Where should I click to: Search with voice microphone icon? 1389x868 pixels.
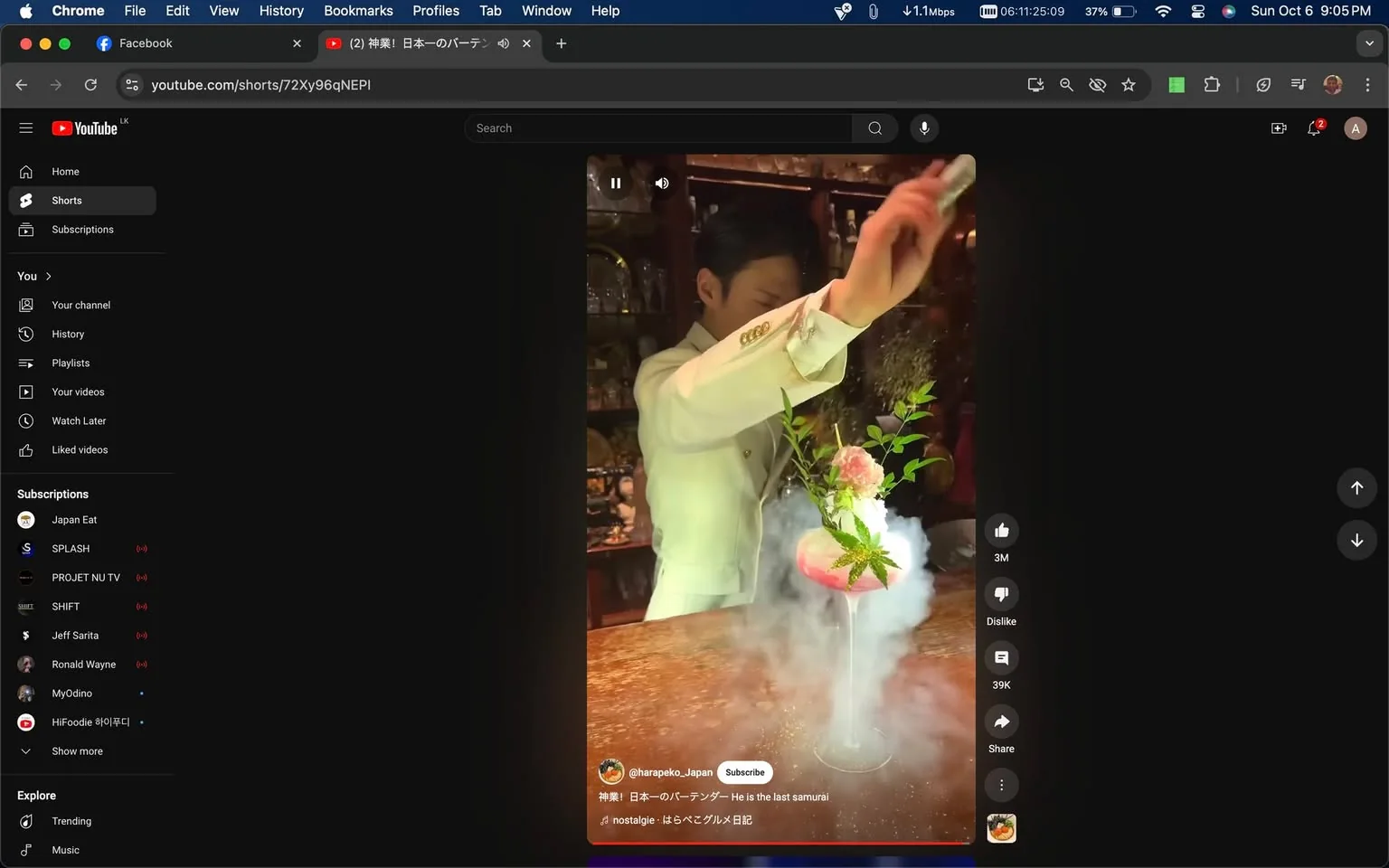click(924, 128)
